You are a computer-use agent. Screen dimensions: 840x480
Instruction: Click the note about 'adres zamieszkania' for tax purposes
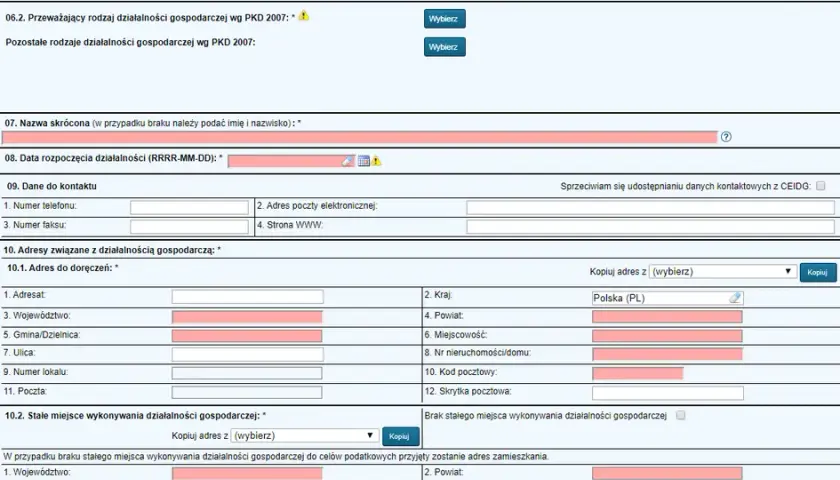pyautogui.click(x=276, y=457)
